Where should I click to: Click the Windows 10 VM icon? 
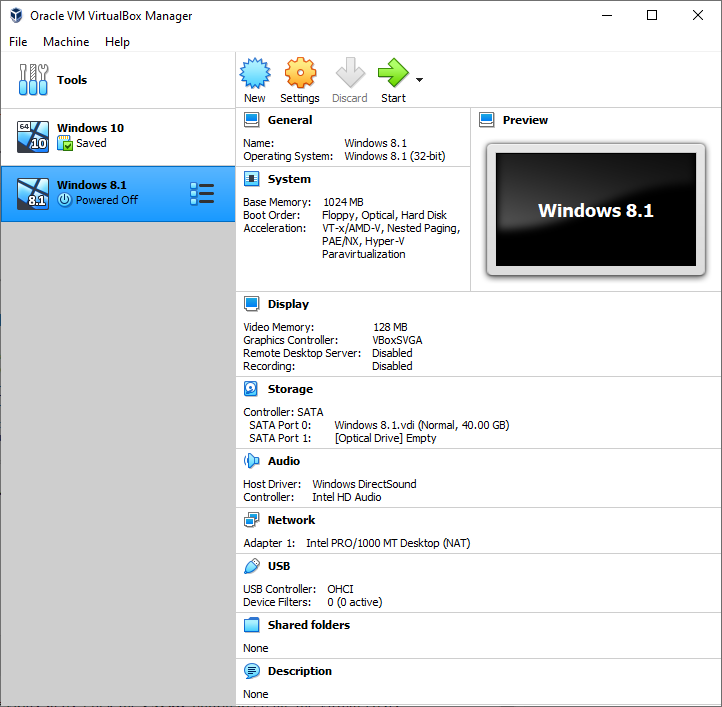pos(33,137)
